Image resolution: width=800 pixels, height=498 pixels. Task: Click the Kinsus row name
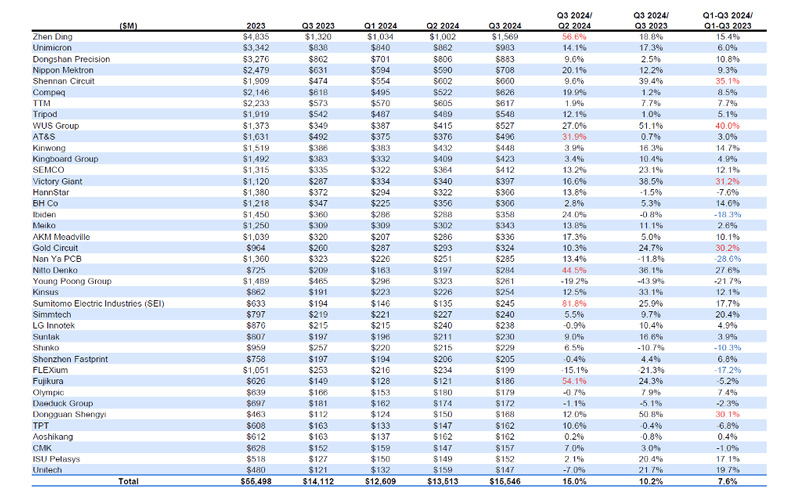coord(45,292)
